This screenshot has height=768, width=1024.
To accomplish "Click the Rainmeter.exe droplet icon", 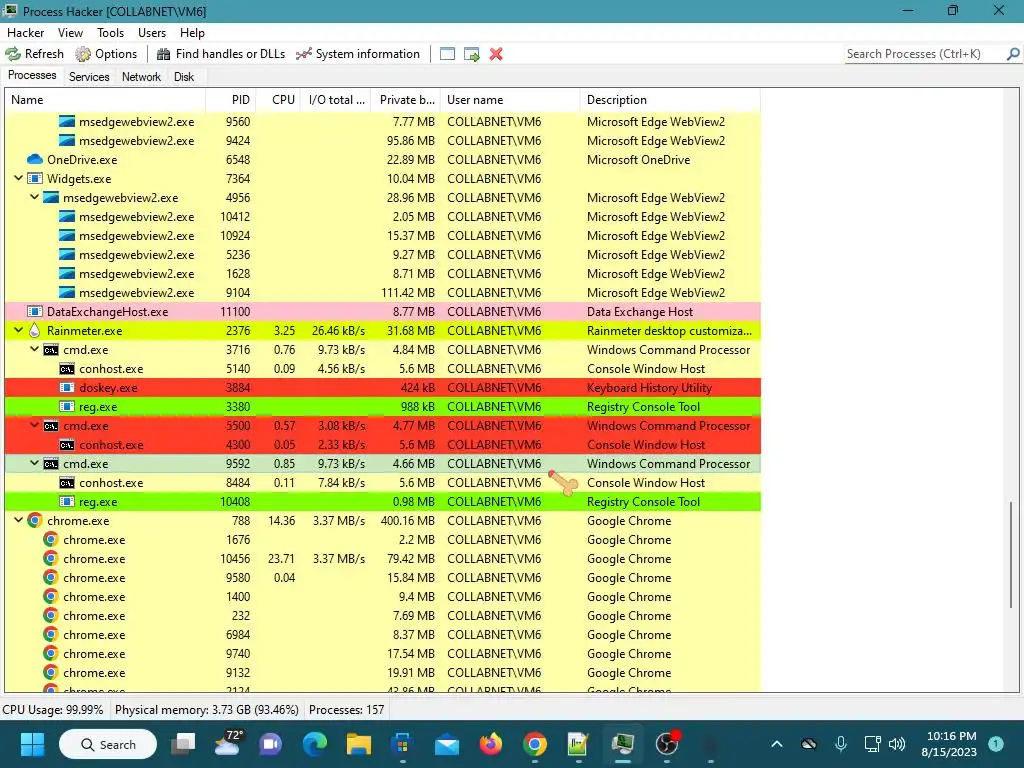I will [x=35, y=330].
